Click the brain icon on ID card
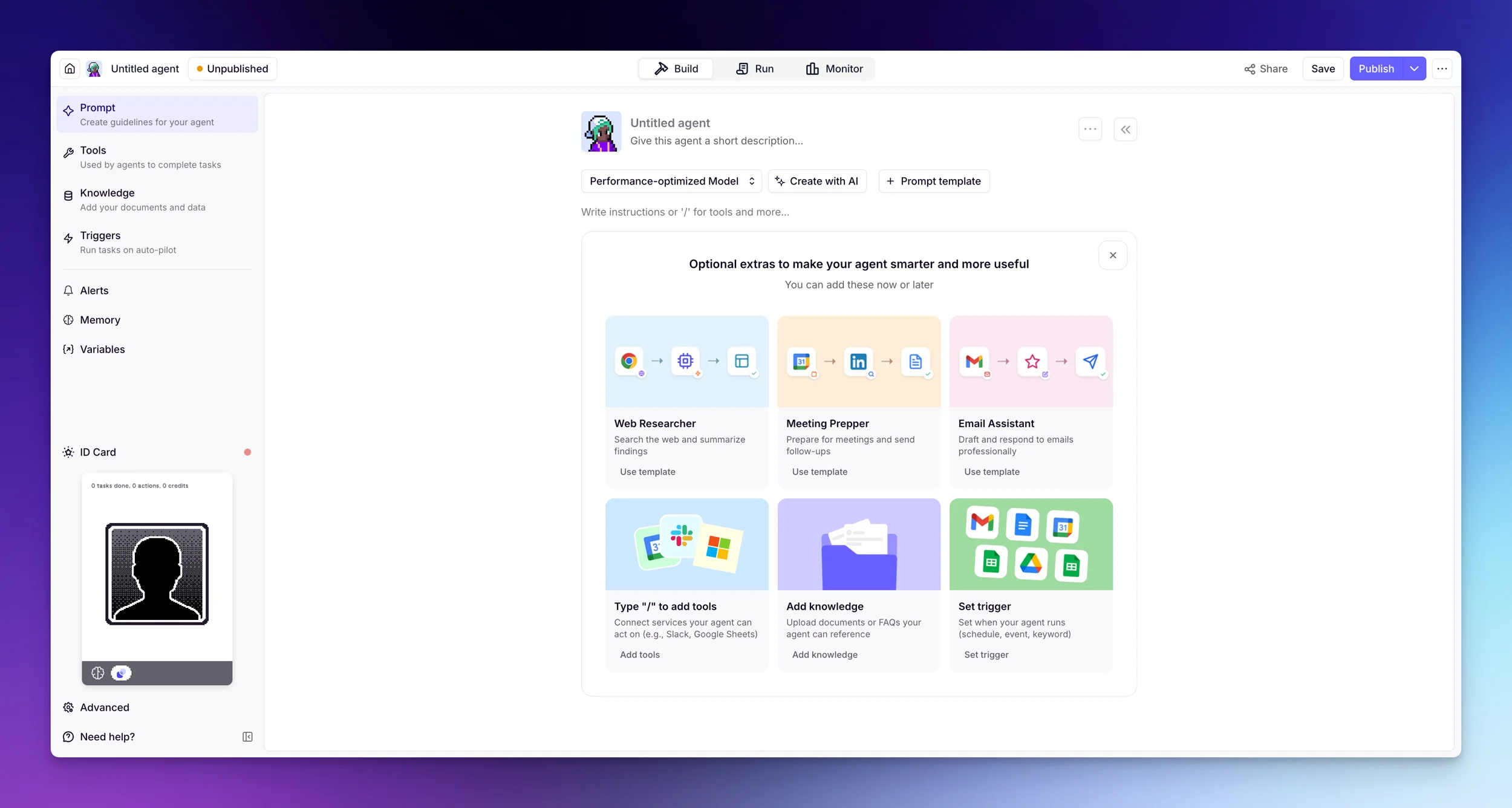Viewport: 1512px width, 808px height. [x=97, y=673]
